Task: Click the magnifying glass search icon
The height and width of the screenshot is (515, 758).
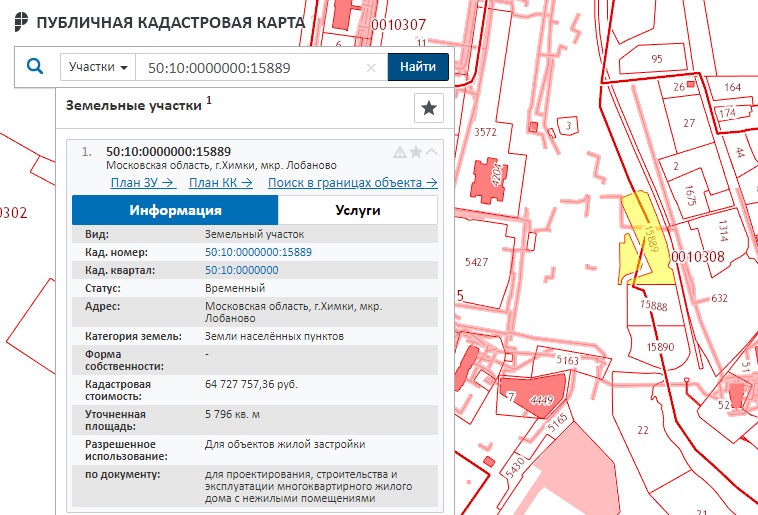Action: pos(36,67)
